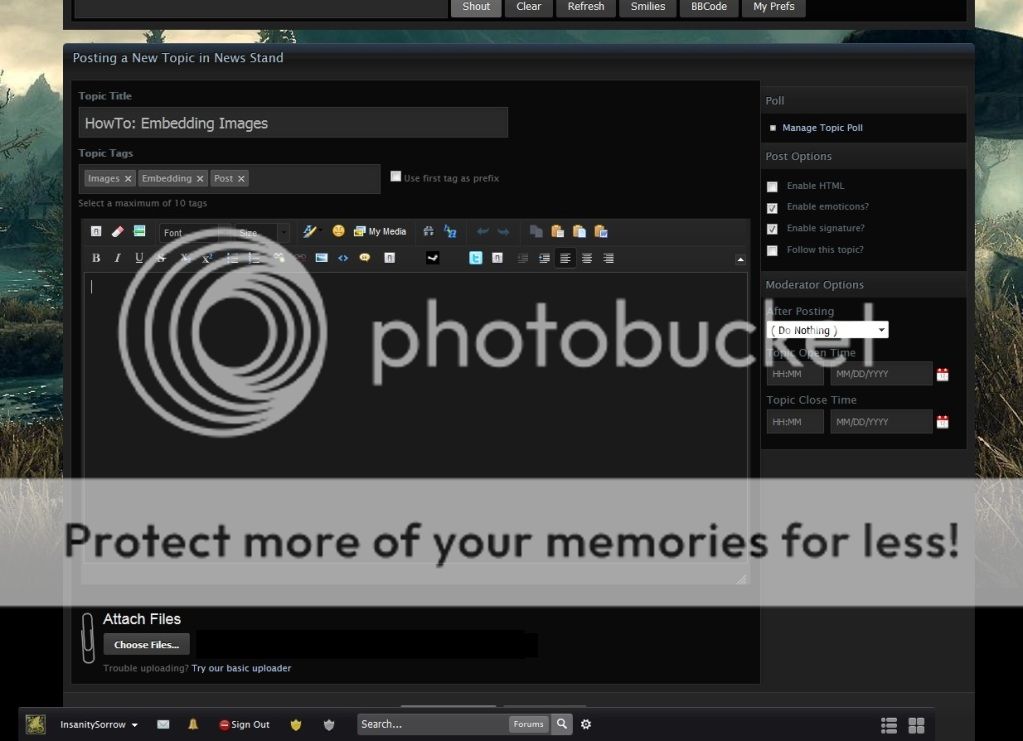Click the increase indent icon
The height and width of the screenshot is (741, 1023).
click(x=544, y=258)
